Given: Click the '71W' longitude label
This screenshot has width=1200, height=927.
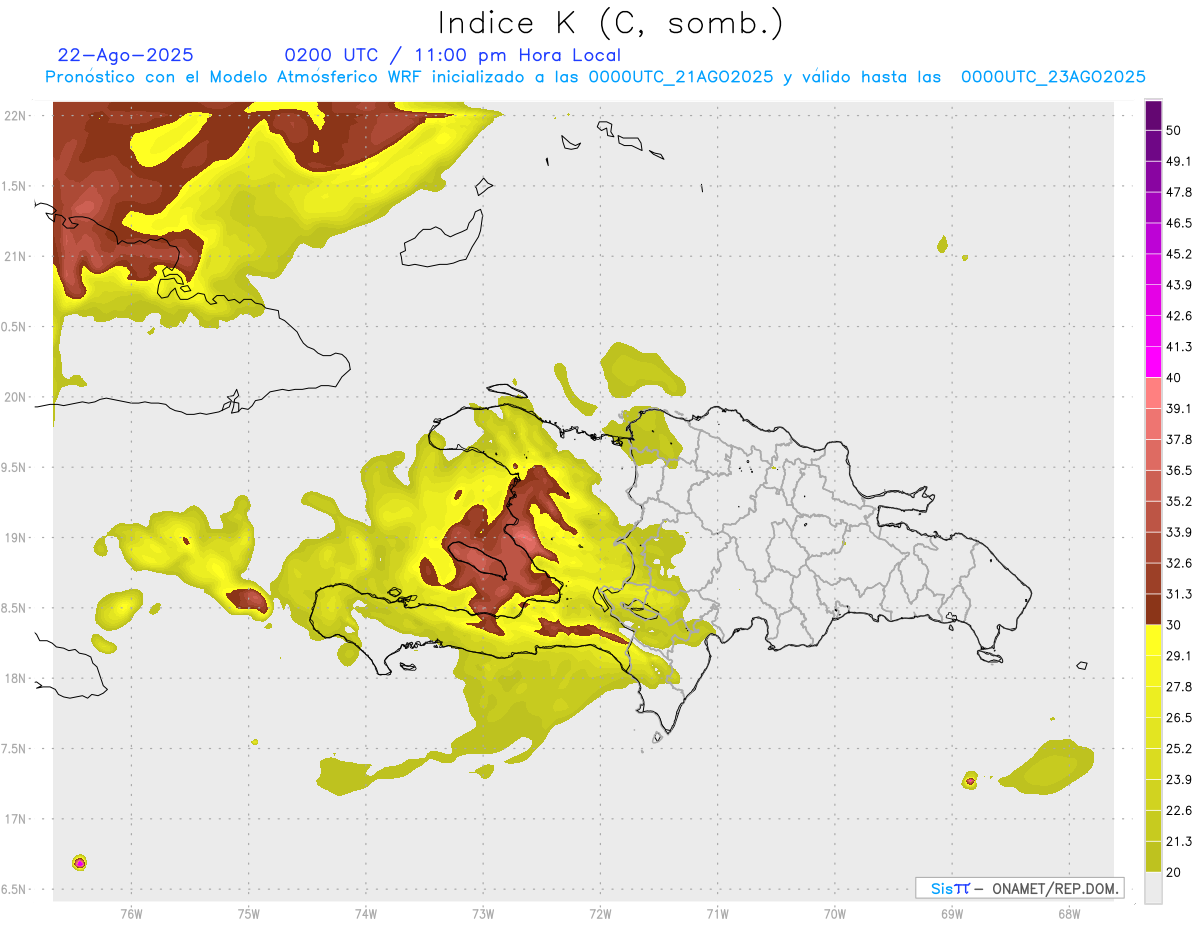Looking at the screenshot, I should click(x=717, y=913).
